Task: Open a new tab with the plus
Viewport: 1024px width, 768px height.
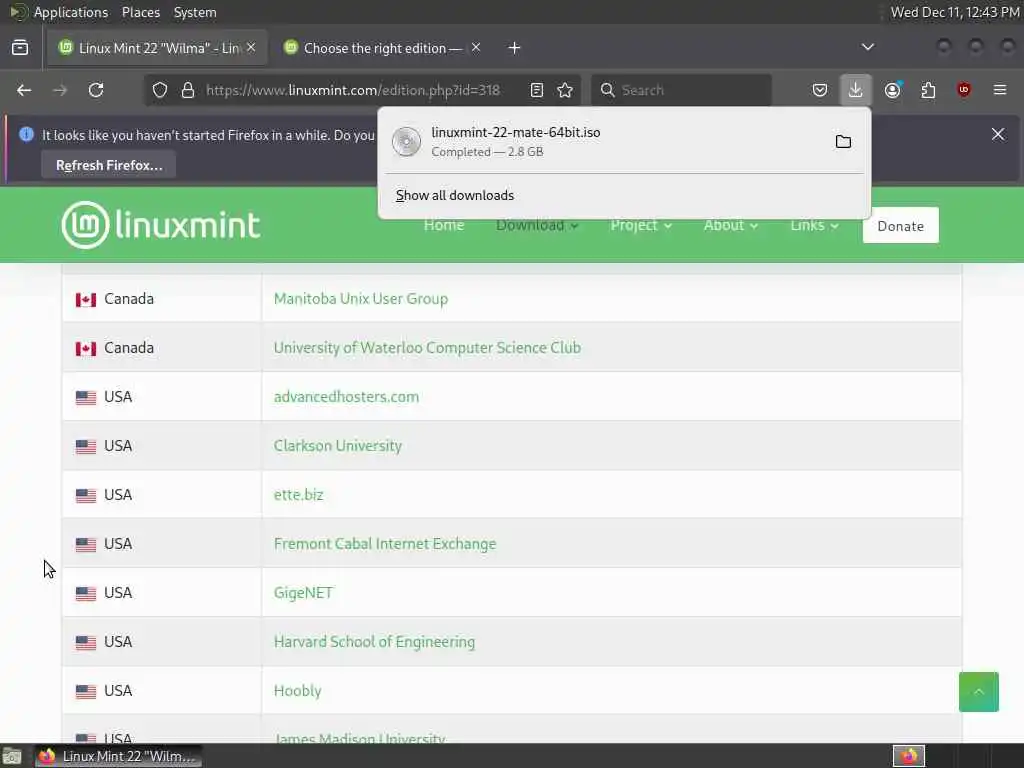Action: (x=515, y=48)
